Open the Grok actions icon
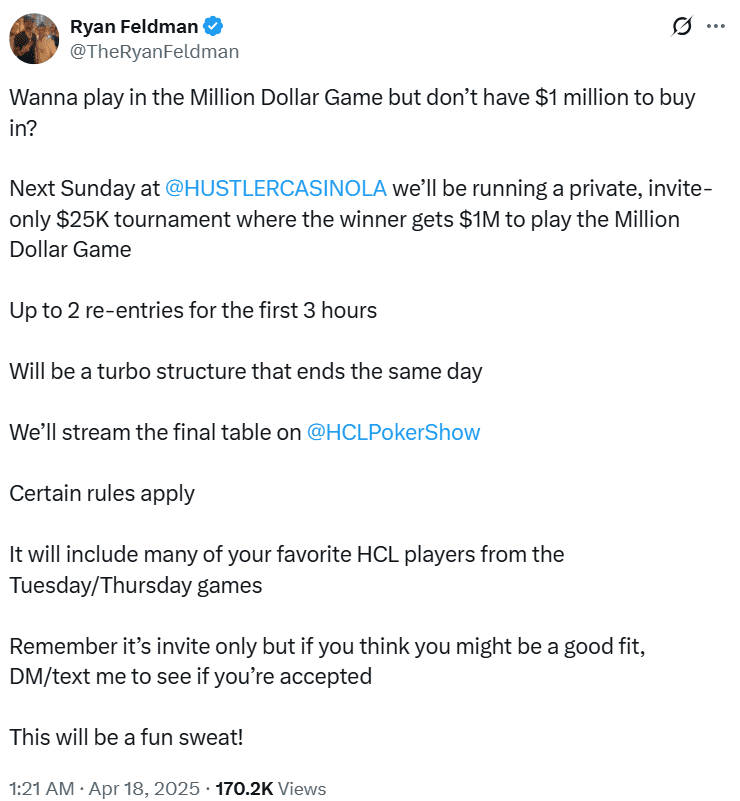The height and width of the screenshot is (801, 740). click(683, 28)
